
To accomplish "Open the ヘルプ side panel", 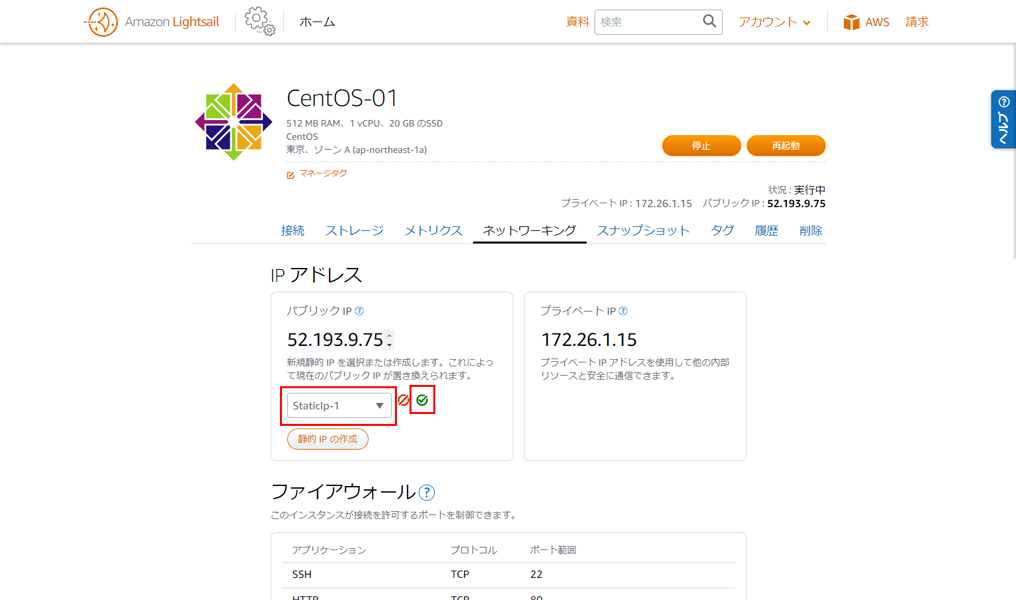I will tap(1003, 119).
